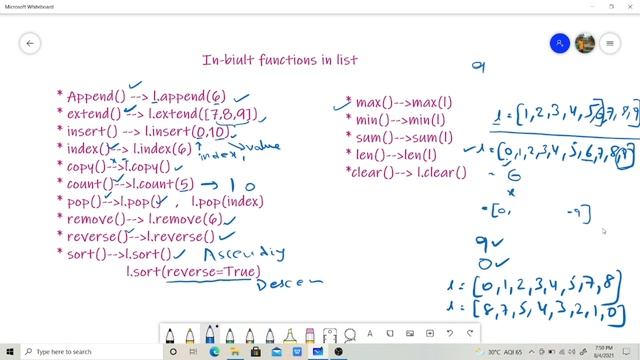
Task: Select the yellow highlighter tool
Action: (290, 335)
